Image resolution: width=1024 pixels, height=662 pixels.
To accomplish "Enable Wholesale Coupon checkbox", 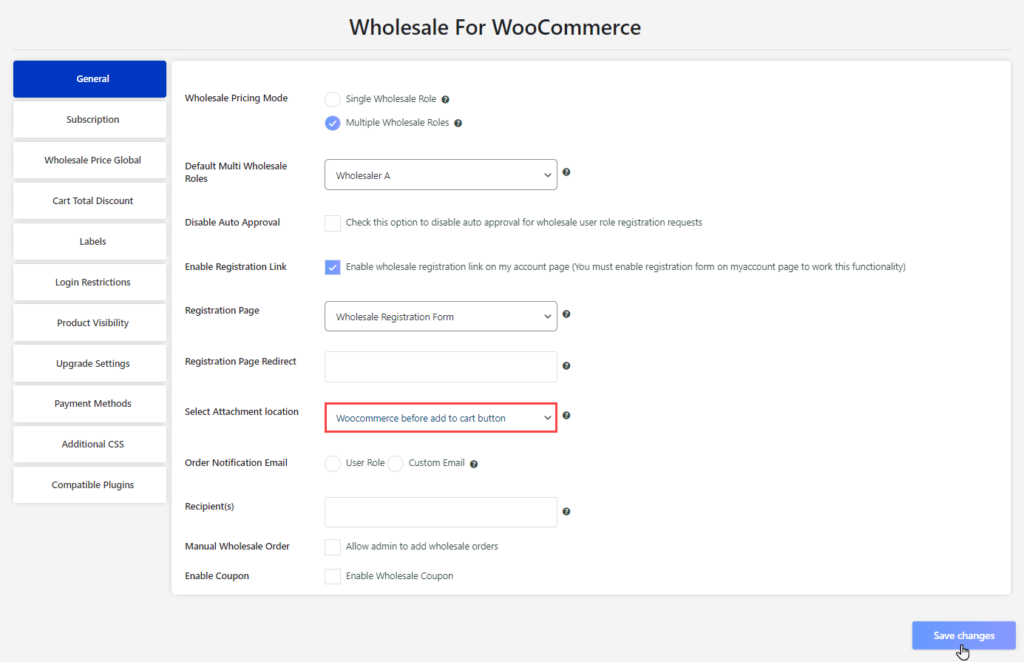I will tap(332, 576).
